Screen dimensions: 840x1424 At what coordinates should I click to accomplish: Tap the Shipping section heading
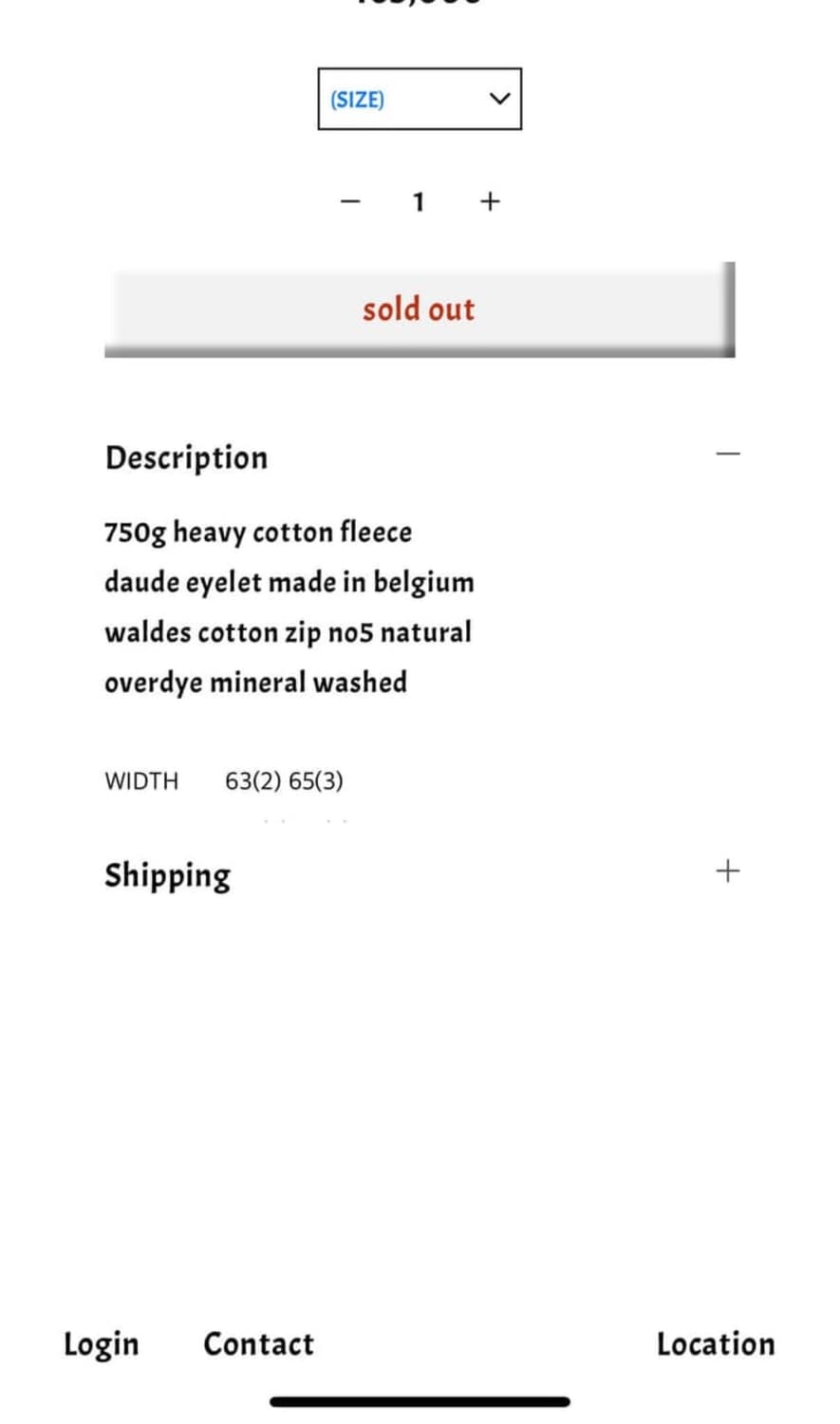coord(167,874)
